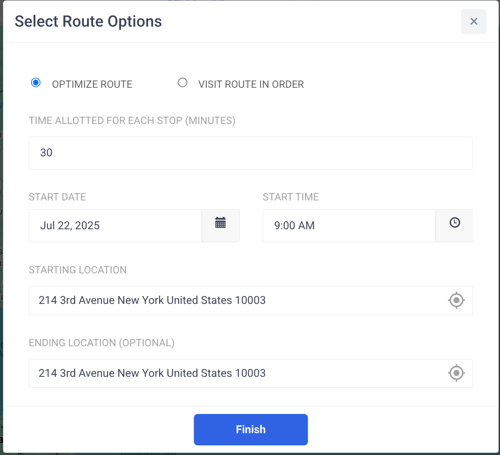Choose the VISIT ROUTE IN ORDER label text

point(251,84)
